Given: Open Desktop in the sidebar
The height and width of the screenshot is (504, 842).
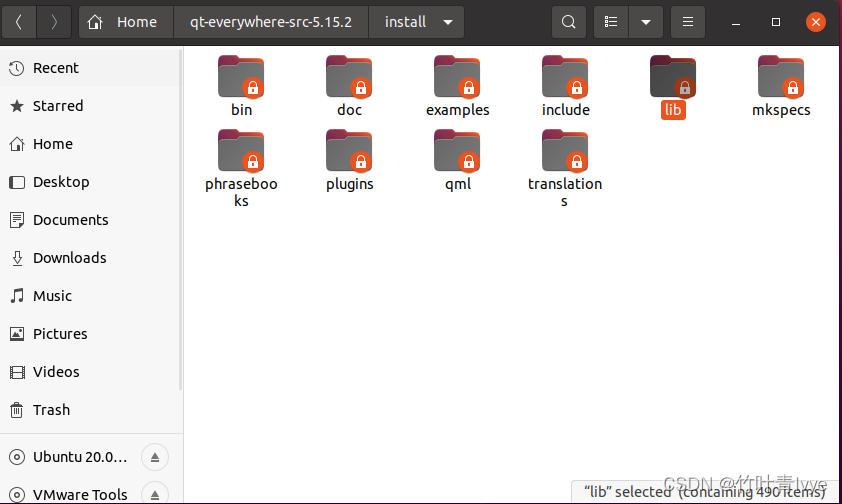Looking at the screenshot, I should coord(91,182).
